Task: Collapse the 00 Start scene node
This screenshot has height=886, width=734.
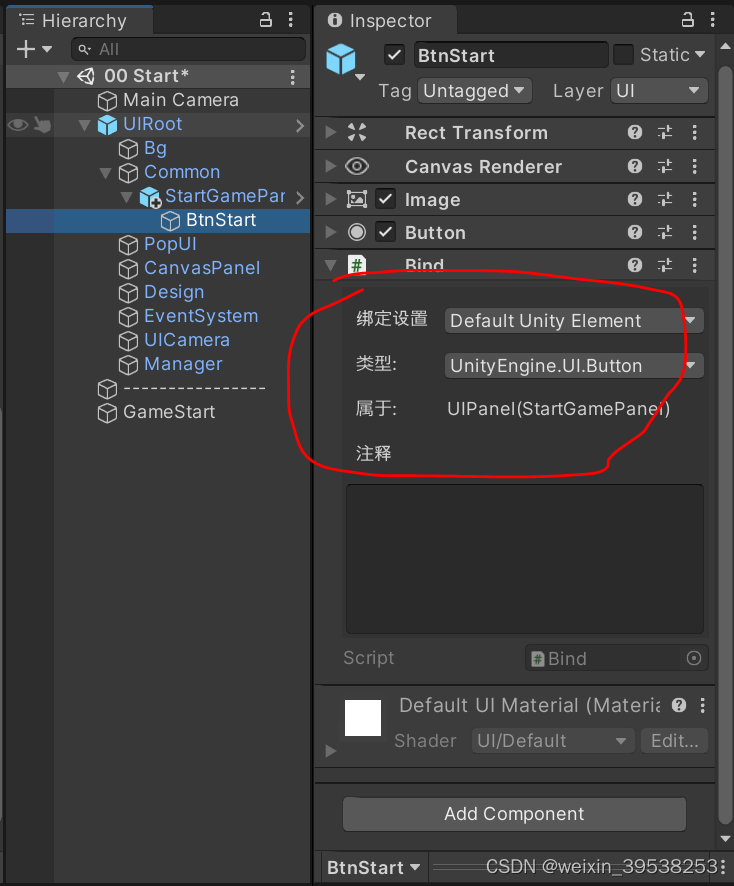Action: pyautogui.click(x=63, y=77)
